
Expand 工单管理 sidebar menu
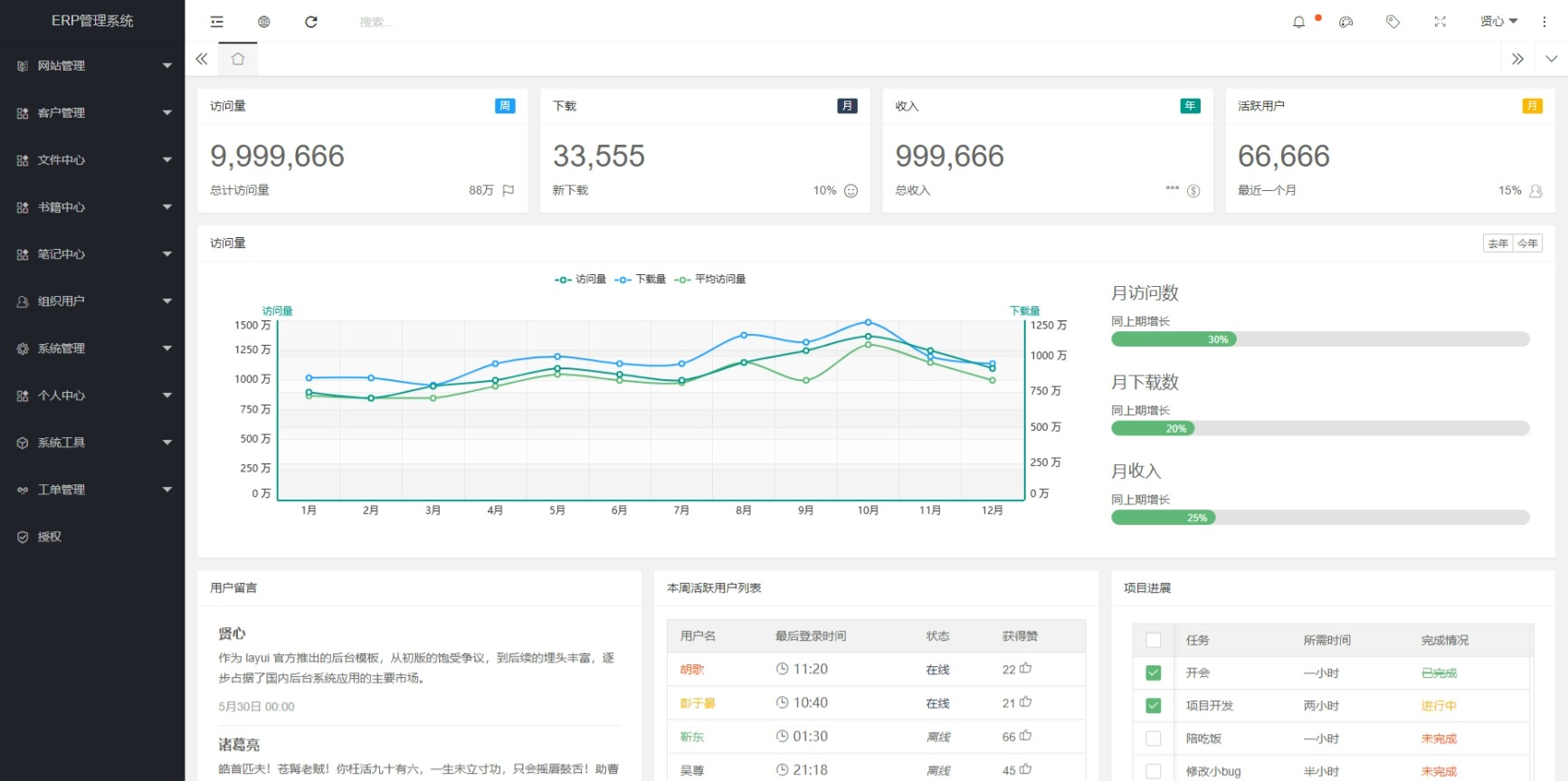coord(92,490)
